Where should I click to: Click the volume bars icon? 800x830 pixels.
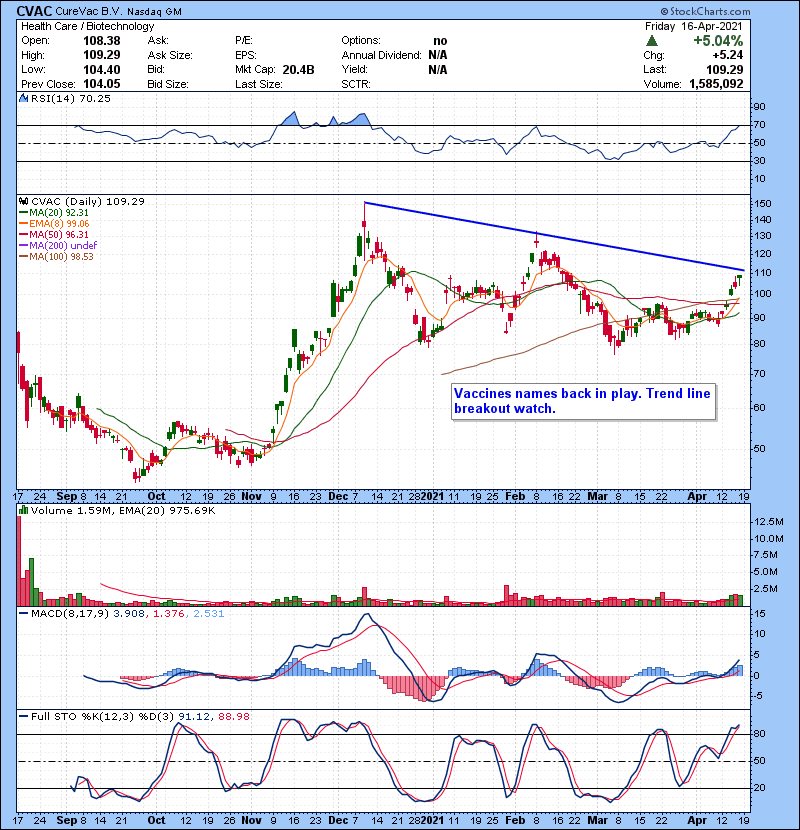[23, 510]
